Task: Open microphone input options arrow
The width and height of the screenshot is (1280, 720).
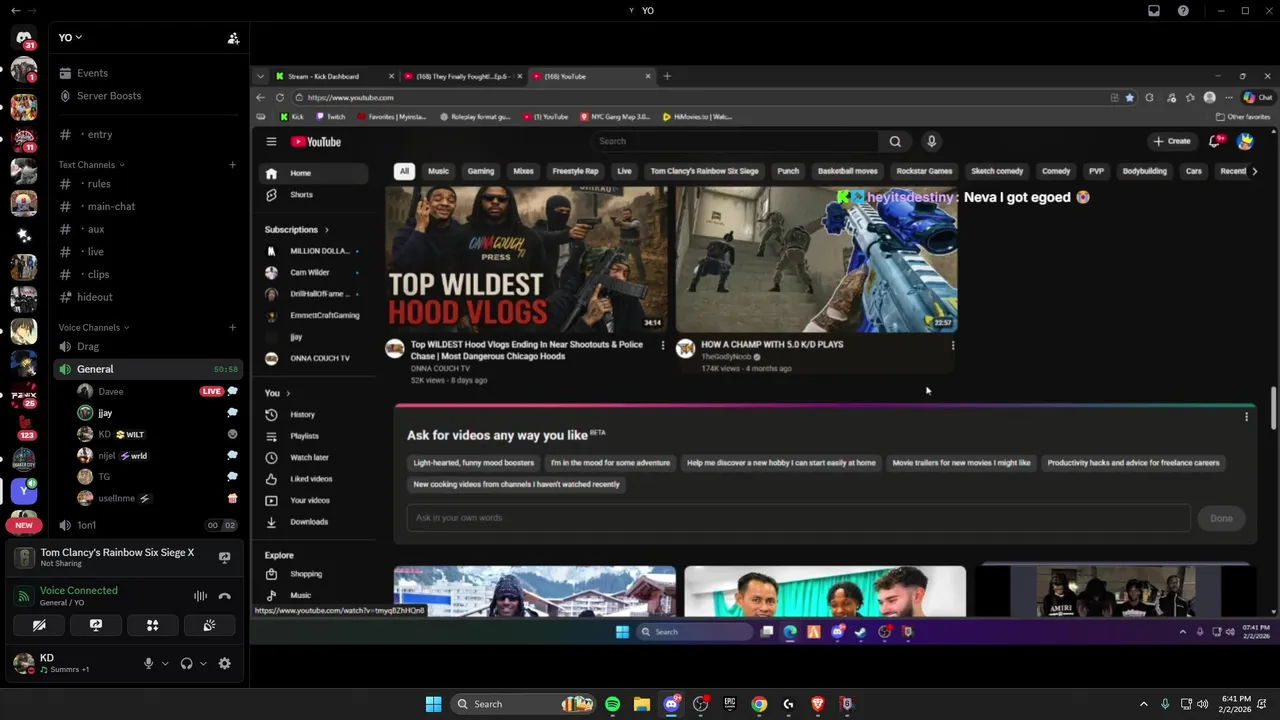Action: click(165, 663)
